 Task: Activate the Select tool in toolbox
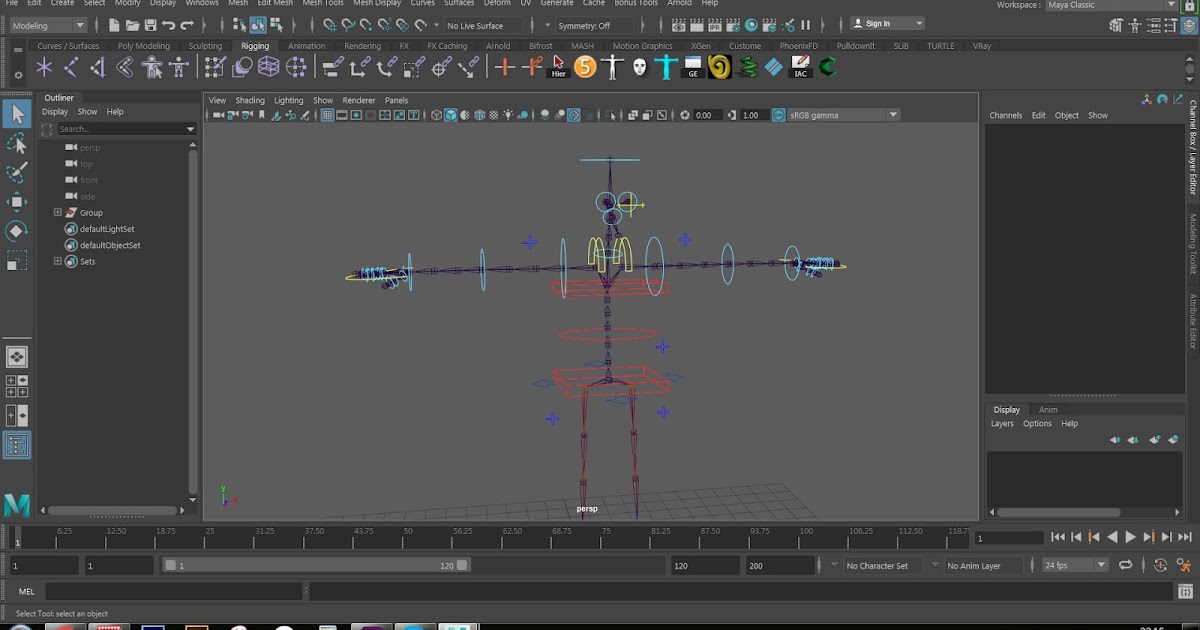(x=17, y=114)
